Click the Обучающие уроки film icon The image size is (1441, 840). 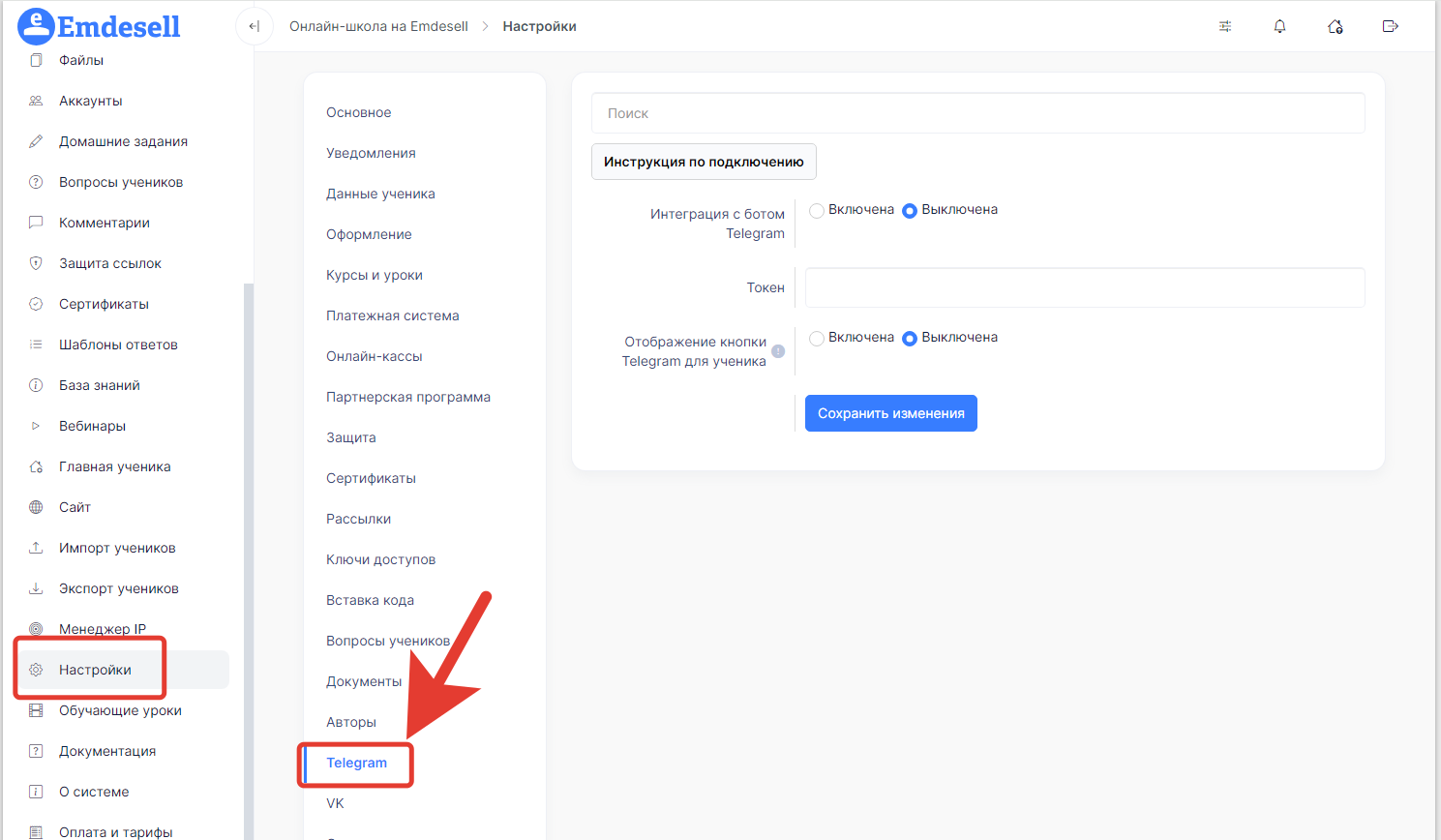tap(36, 710)
